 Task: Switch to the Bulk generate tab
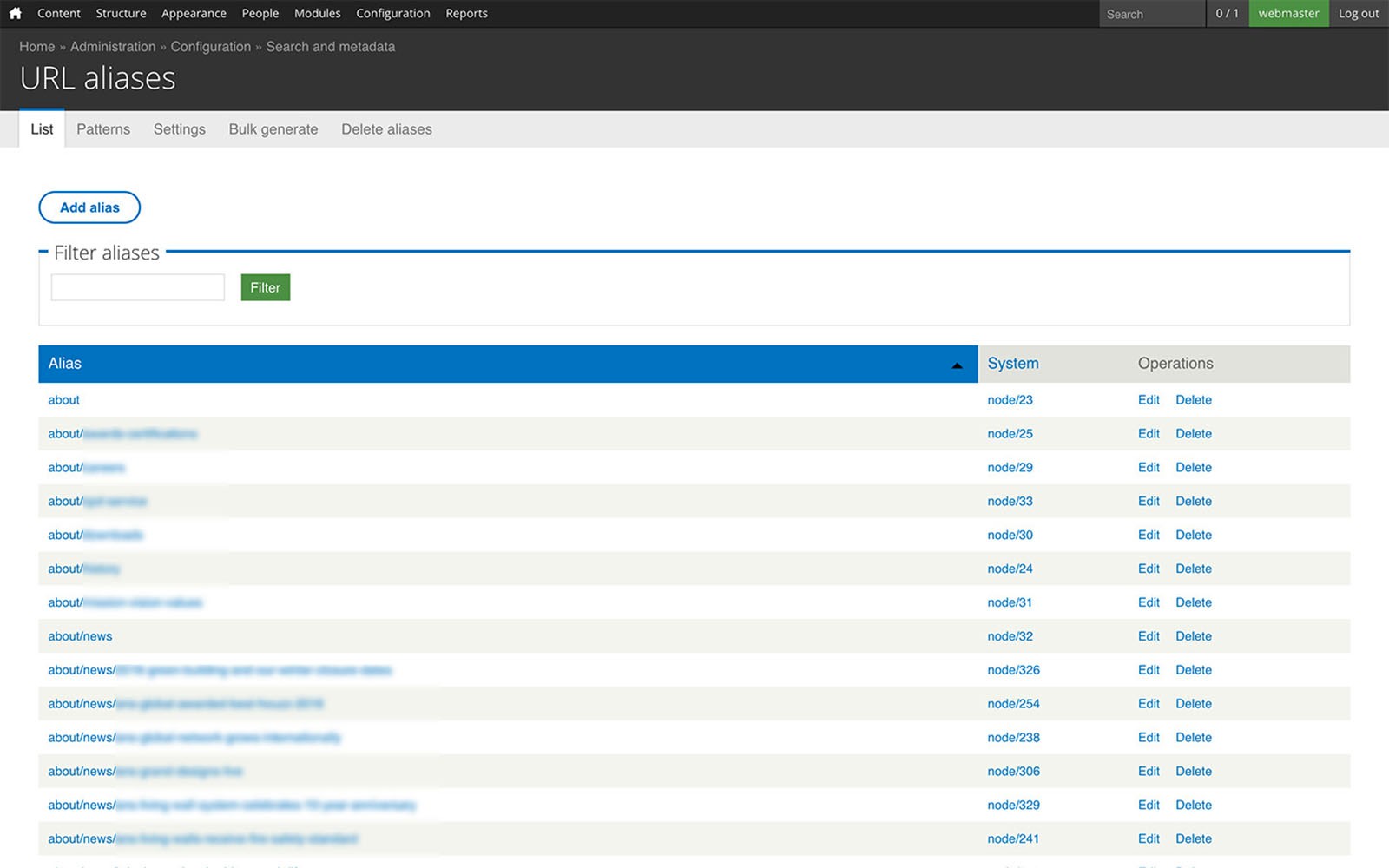coord(273,129)
